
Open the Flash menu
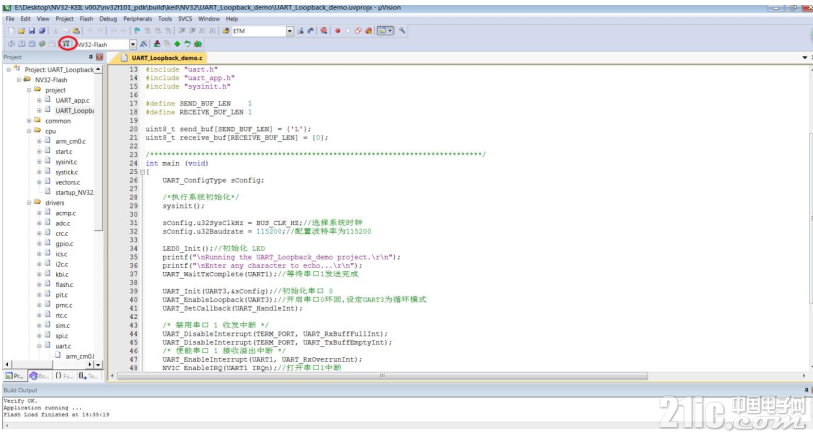(86, 19)
